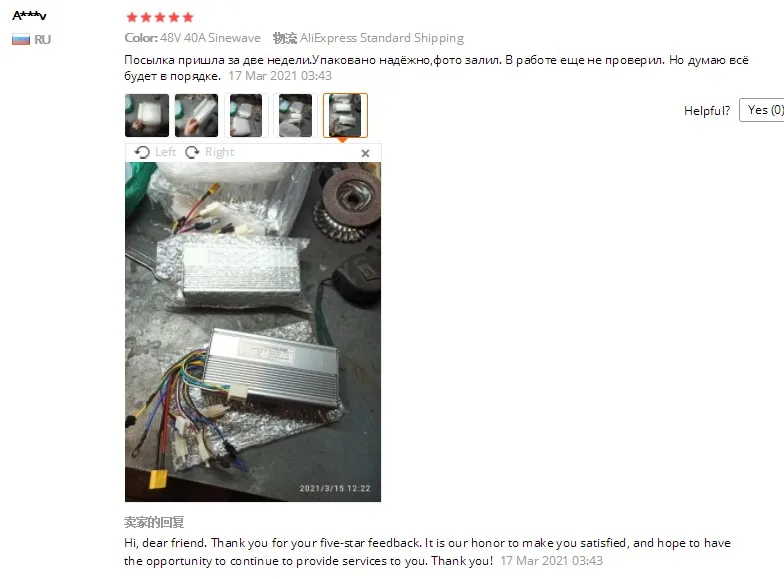Select the orange-highlighted fifth photo thumbnail
Viewport: 784px width, 579px height.
(345, 116)
